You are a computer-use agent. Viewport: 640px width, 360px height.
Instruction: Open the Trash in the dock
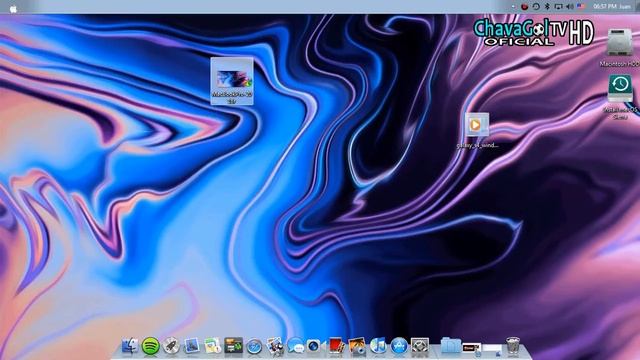click(x=513, y=346)
